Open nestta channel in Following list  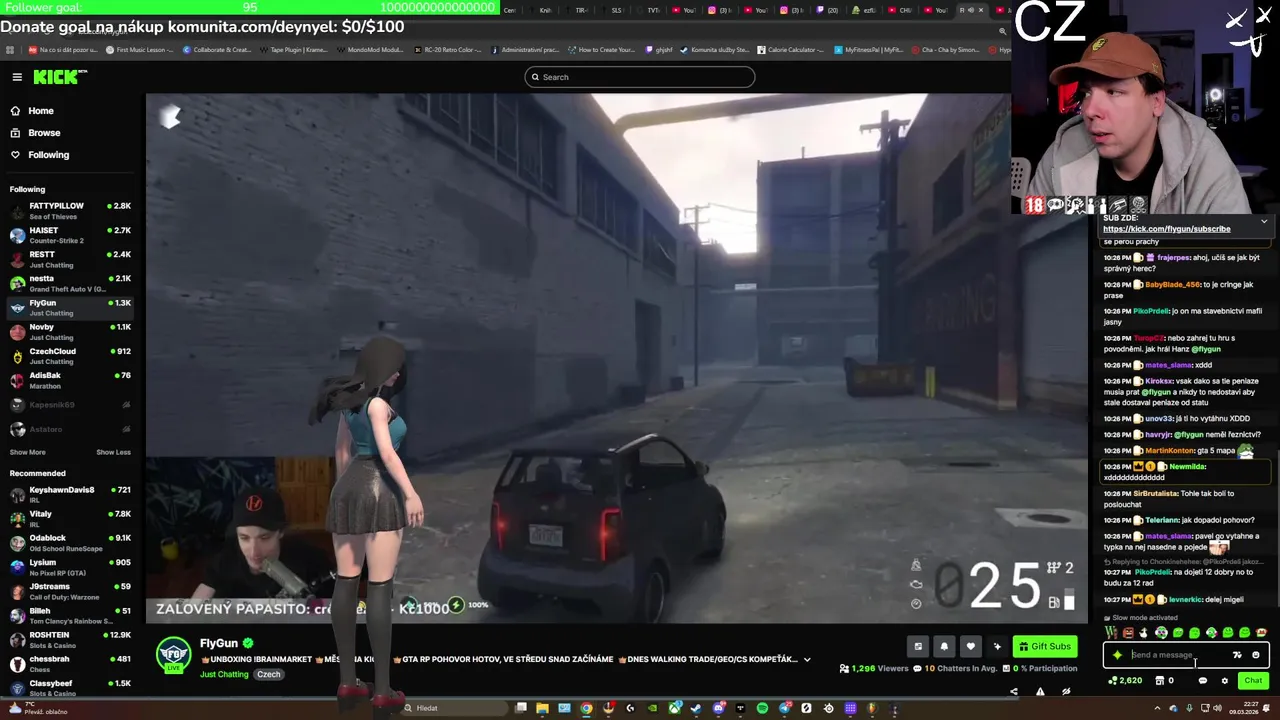(70, 283)
